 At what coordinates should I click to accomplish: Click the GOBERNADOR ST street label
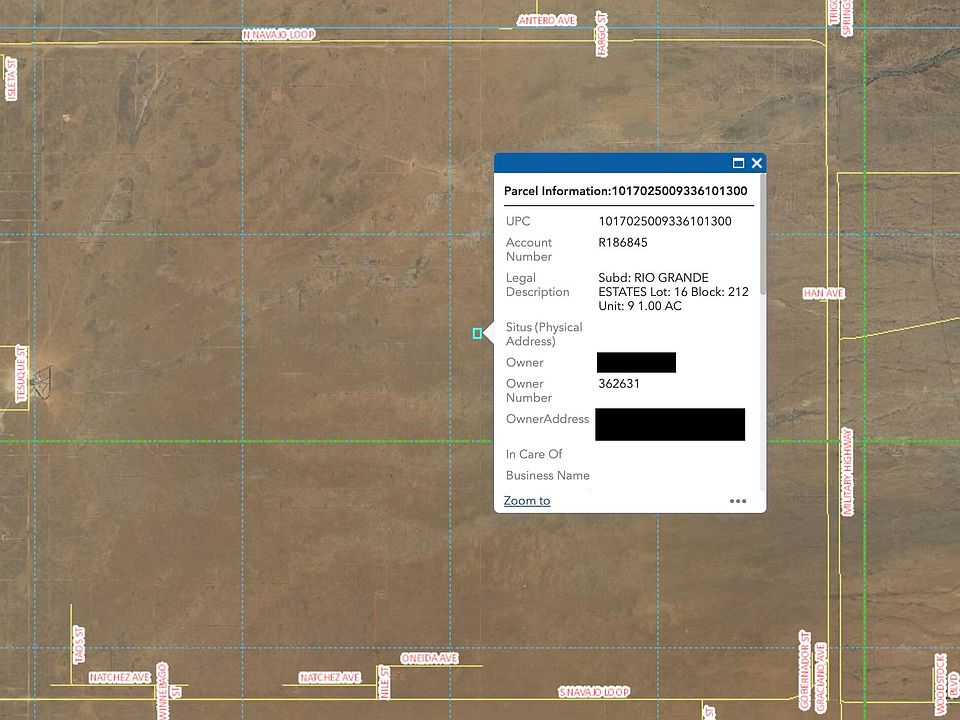click(x=804, y=670)
